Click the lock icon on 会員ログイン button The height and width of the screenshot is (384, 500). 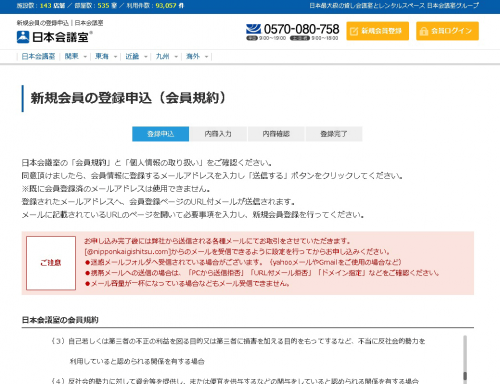(x=424, y=31)
